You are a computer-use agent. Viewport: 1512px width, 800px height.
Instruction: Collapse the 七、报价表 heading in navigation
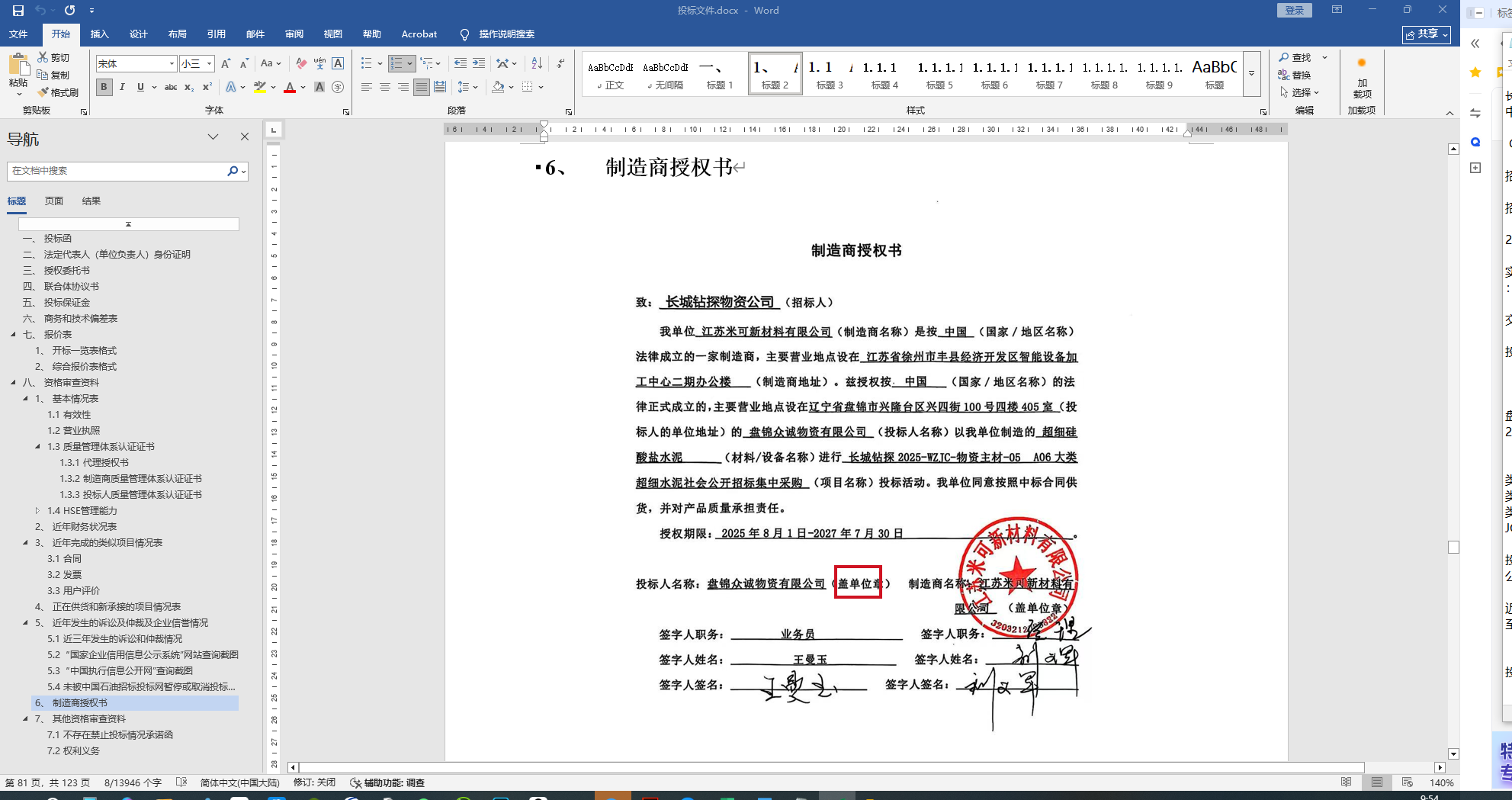coord(13,335)
